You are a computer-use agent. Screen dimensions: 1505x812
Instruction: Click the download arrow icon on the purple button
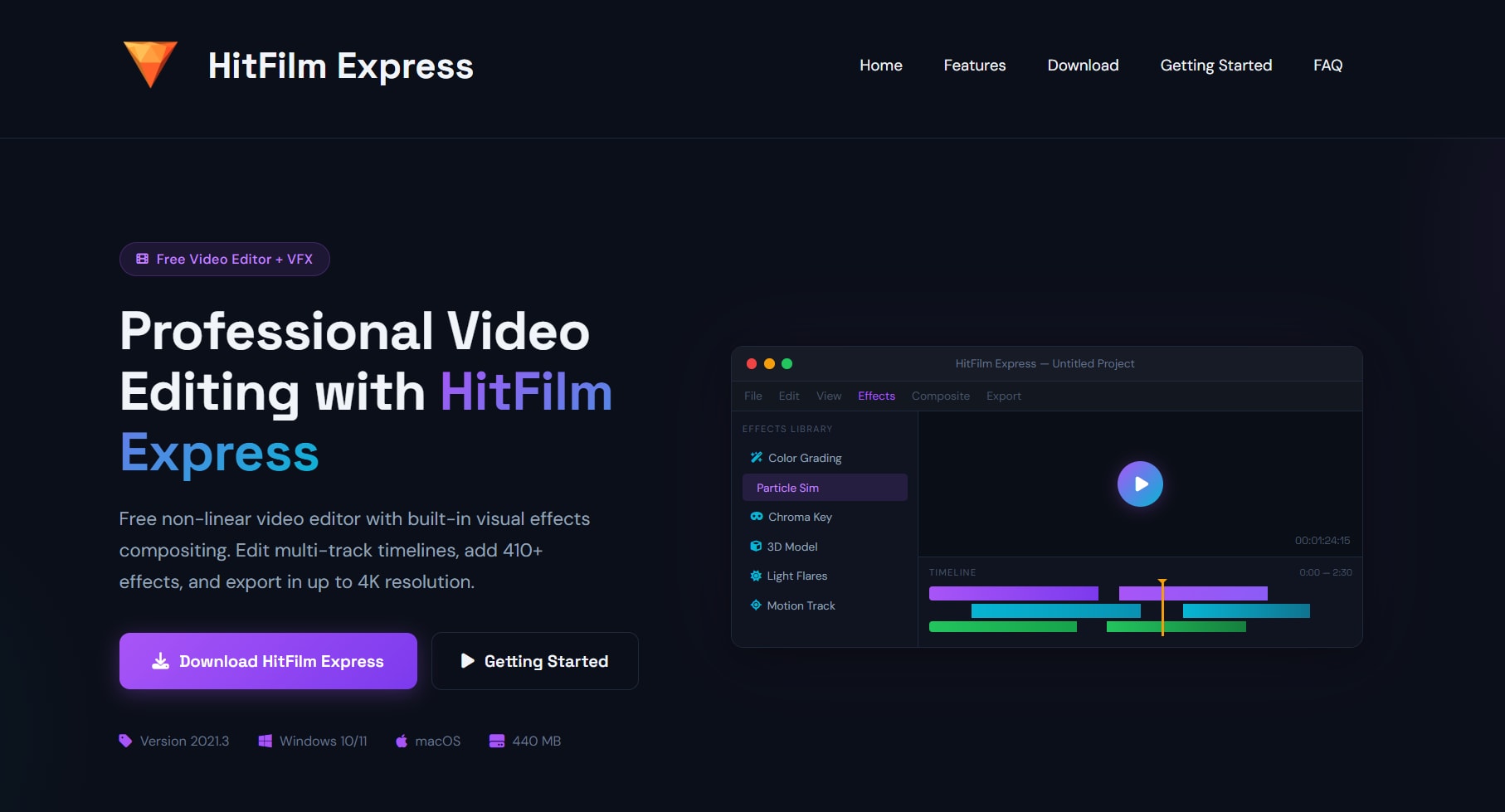click(x=160, y=661)
